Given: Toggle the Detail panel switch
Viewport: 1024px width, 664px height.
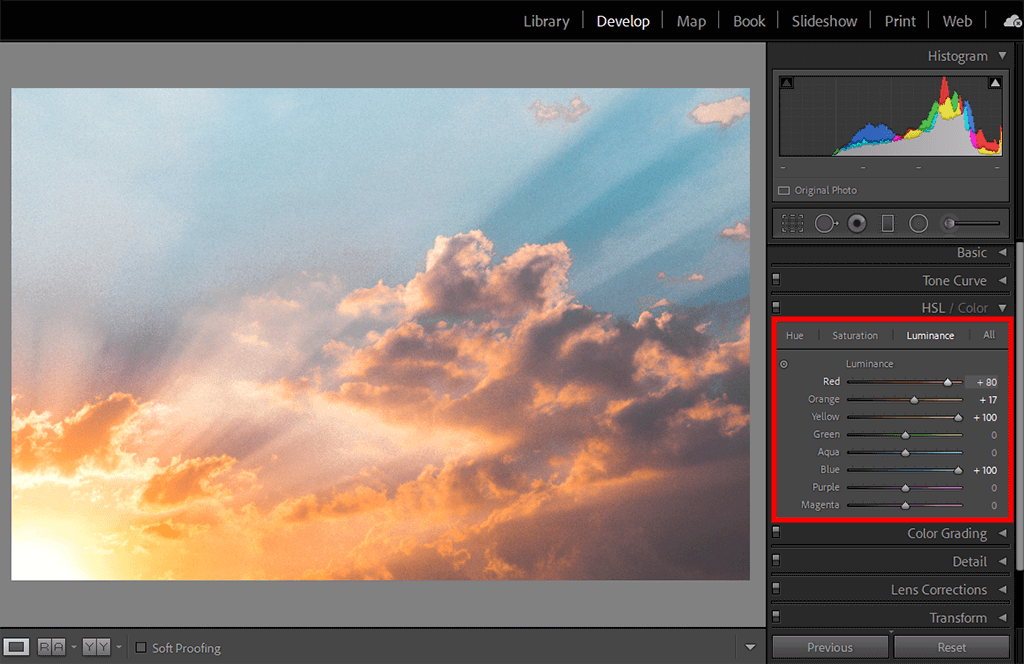Looking at the screenshot, I should coord(776,560).
